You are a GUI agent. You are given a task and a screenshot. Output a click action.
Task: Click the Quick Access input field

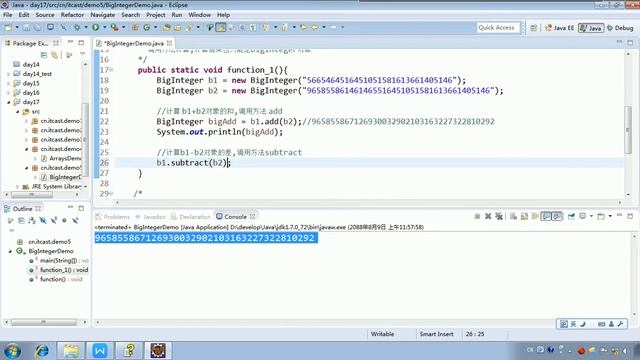[x=498, y=27]
